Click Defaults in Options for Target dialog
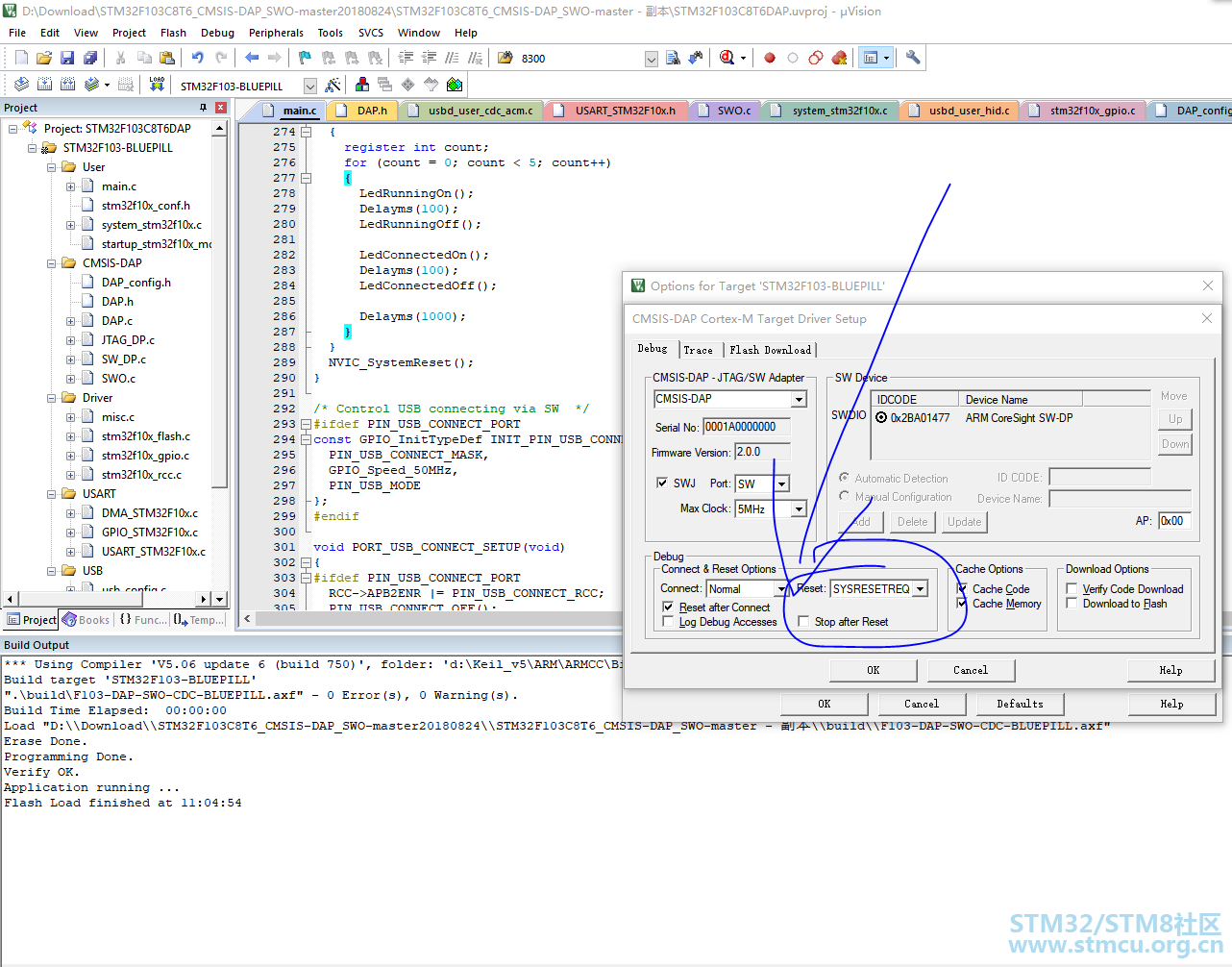This screenshot has width=1232, height=967. tap(1020, 704)
